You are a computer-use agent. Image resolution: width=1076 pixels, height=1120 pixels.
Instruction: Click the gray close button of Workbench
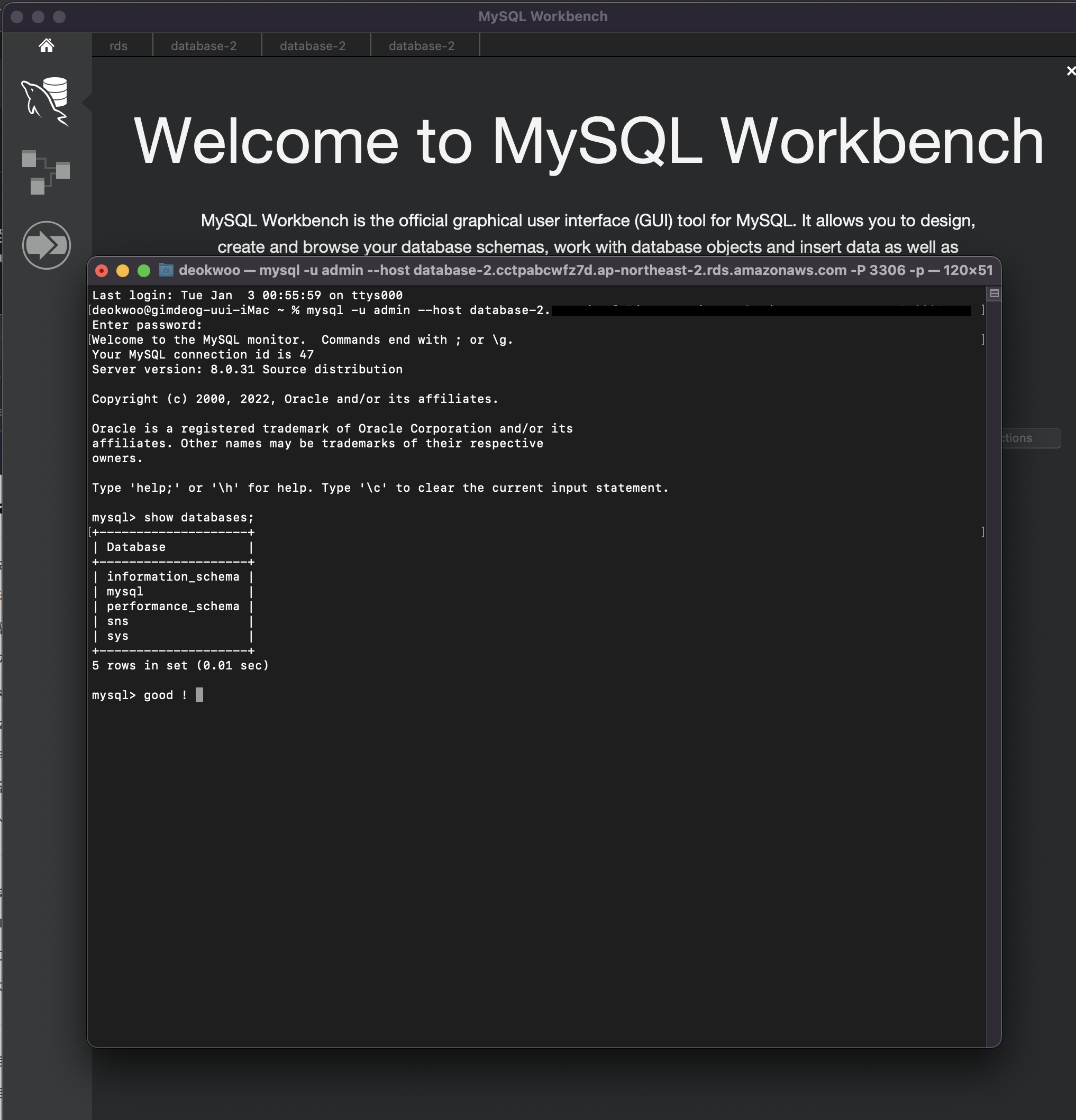17,16
